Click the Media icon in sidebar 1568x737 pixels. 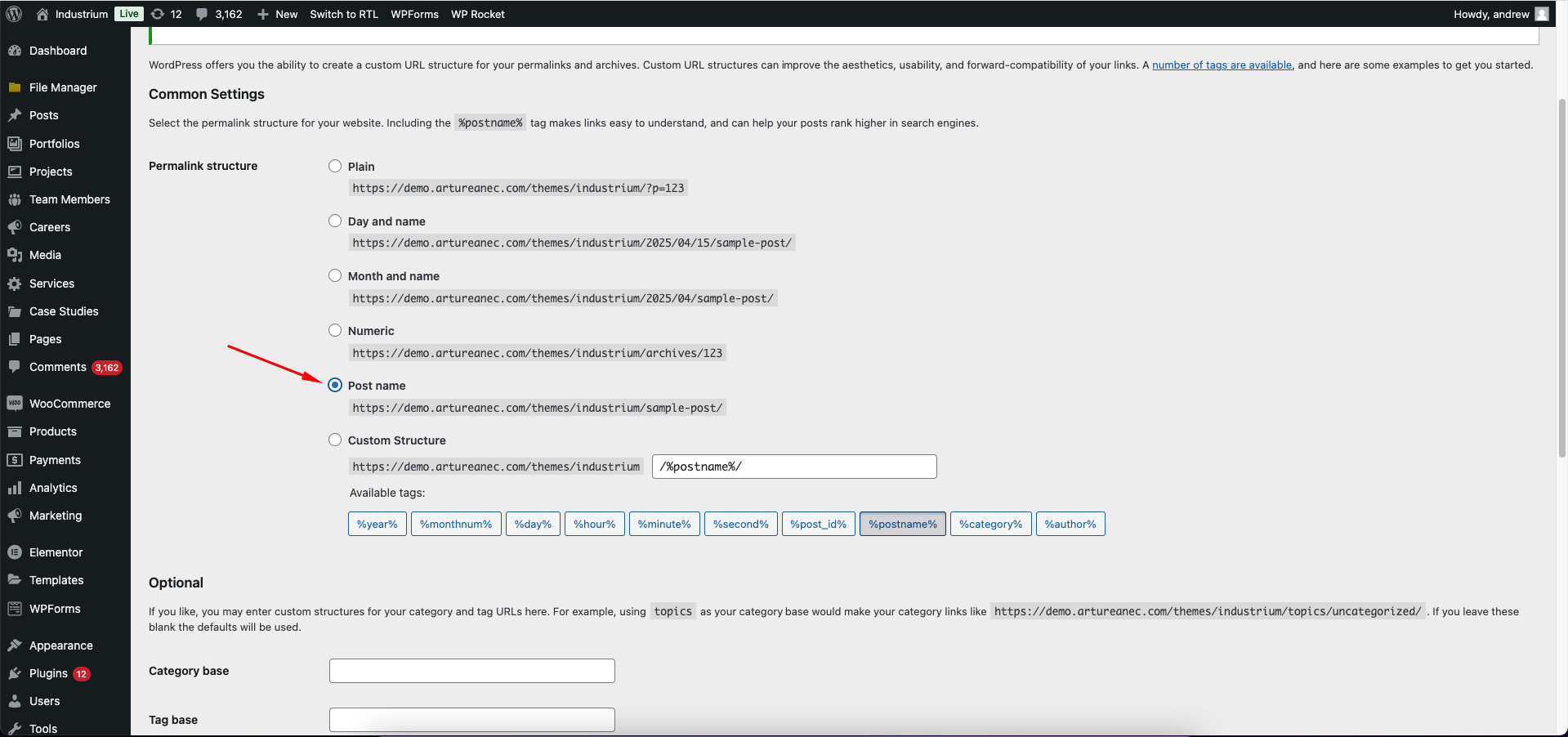(15, 255)
